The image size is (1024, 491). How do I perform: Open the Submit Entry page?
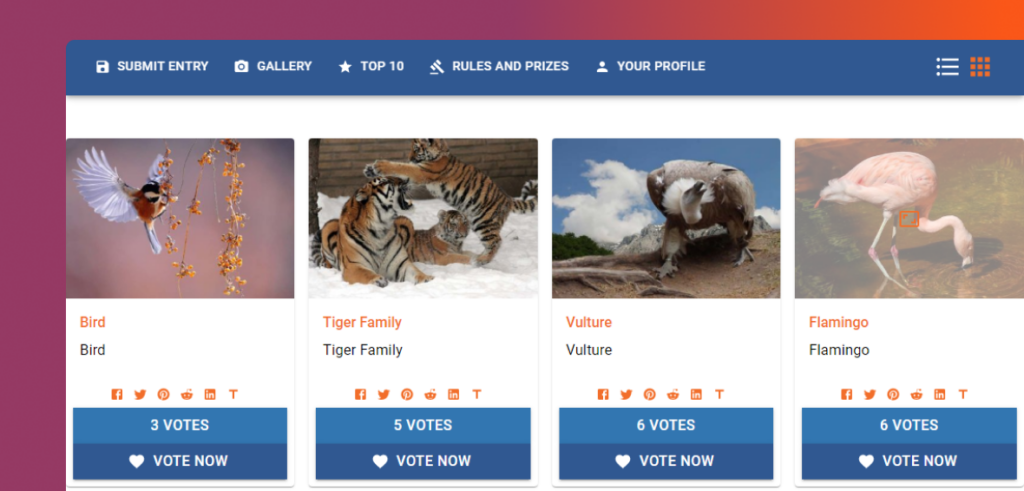point(152,67)
